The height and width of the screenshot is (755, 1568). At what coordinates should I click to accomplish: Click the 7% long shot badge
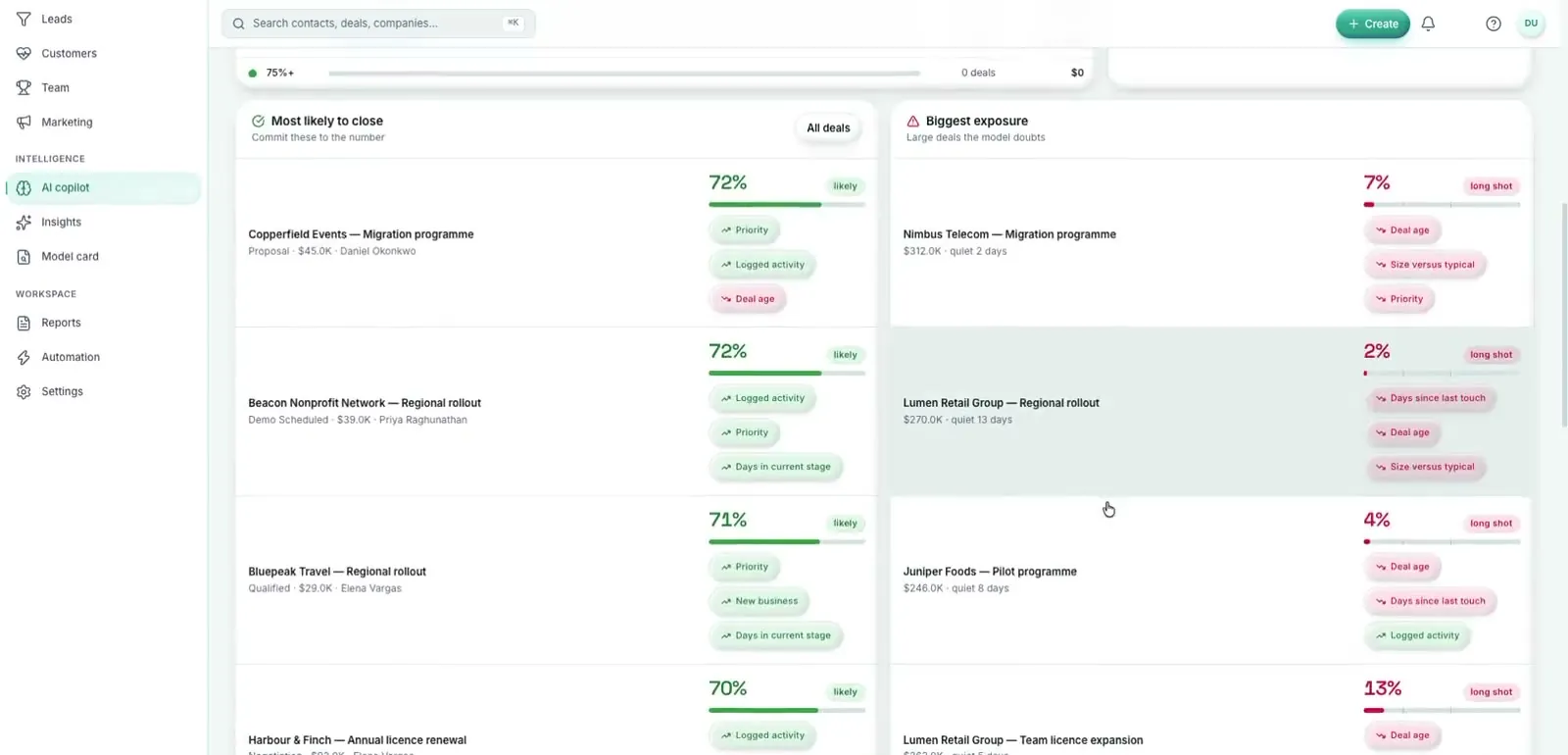coord(1491,186)
